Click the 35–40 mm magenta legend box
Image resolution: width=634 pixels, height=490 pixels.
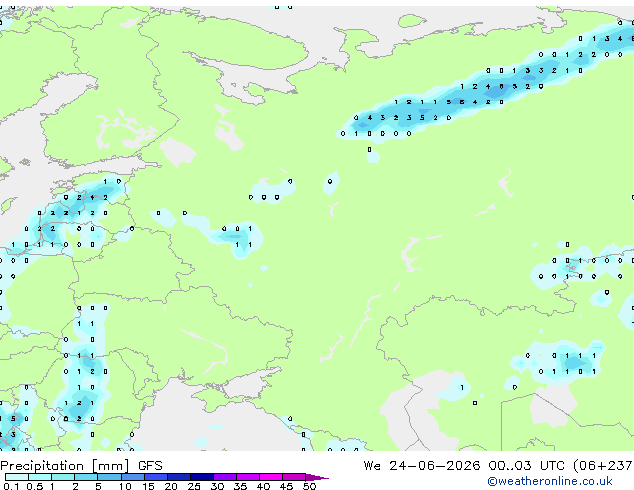click(248, 477)
